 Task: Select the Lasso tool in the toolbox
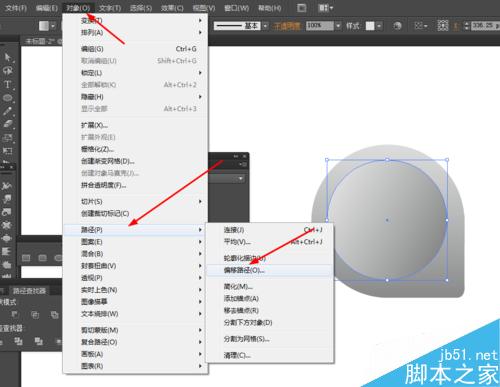pyautogui.click(x=7, y=71)
